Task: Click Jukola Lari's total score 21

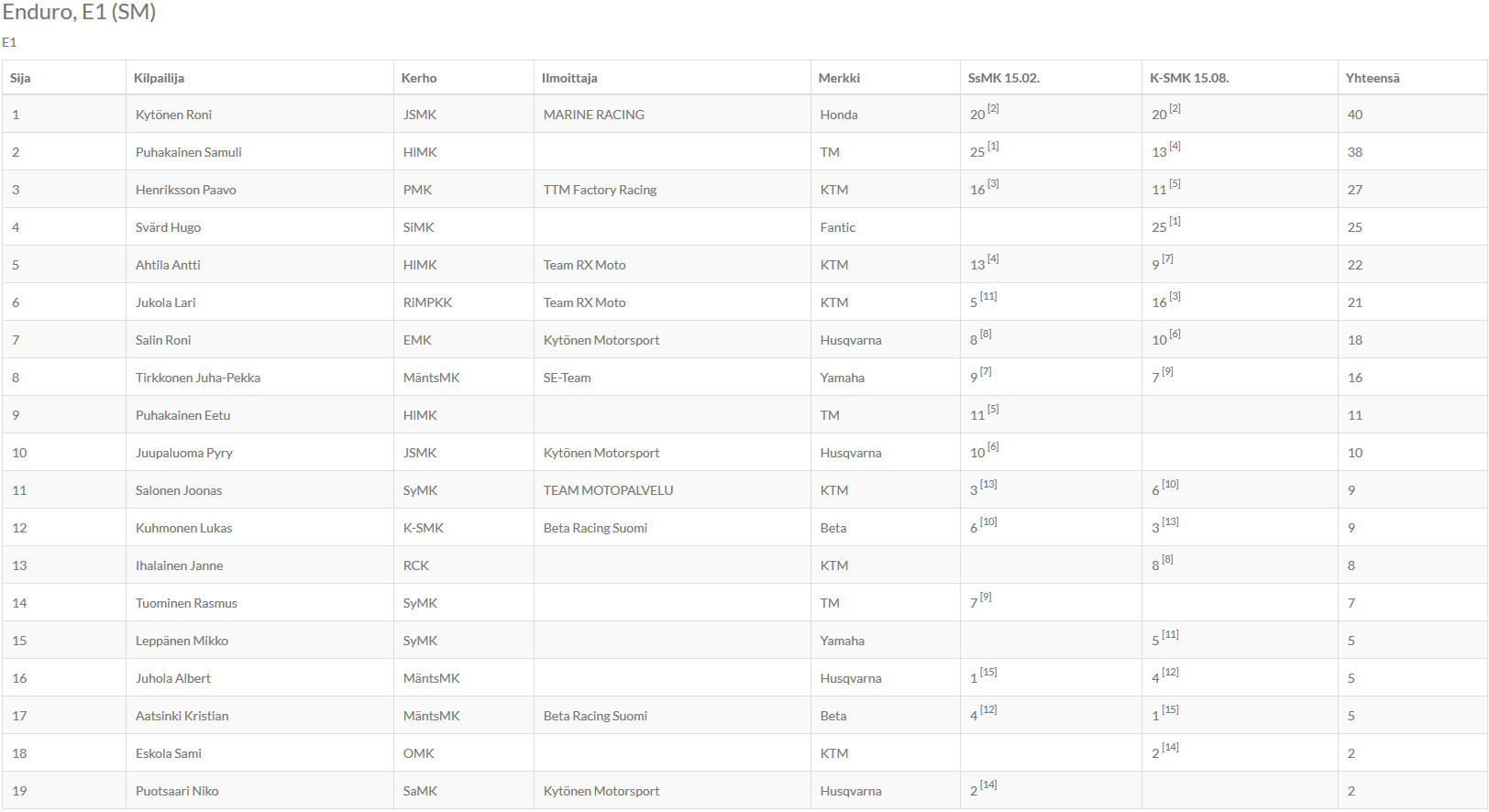Action: 1354,302
